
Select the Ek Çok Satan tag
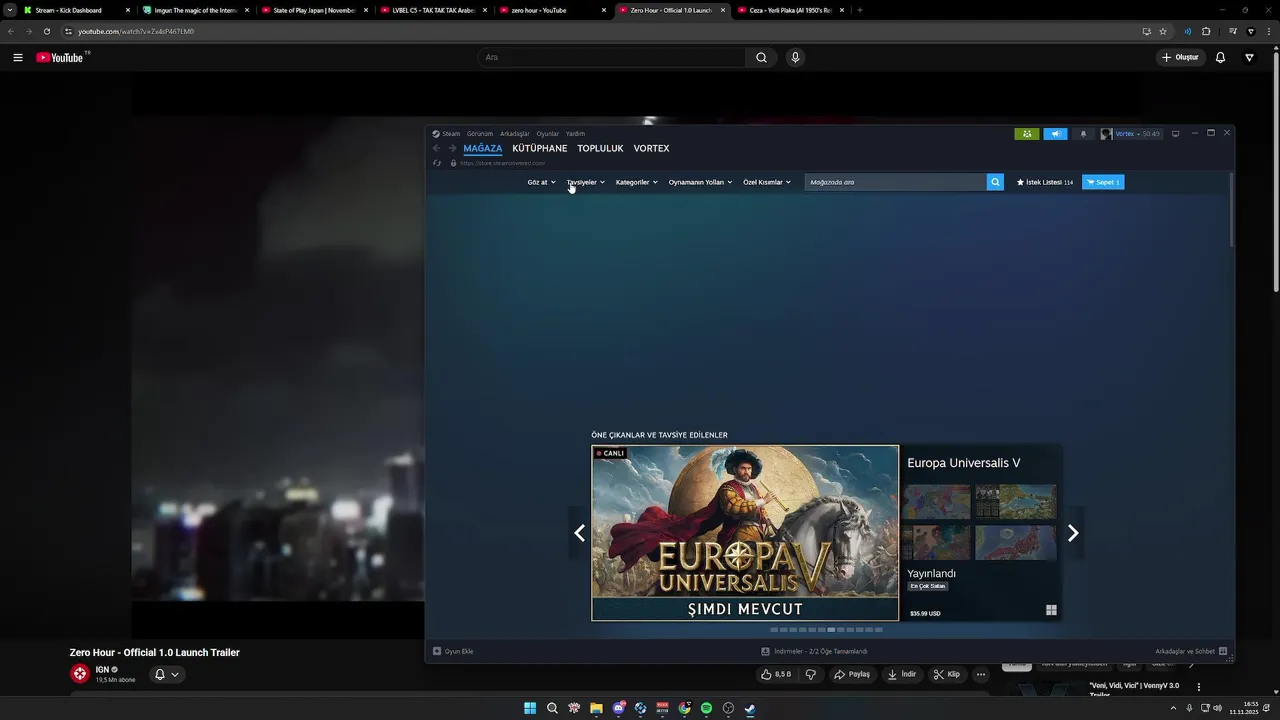927,586
